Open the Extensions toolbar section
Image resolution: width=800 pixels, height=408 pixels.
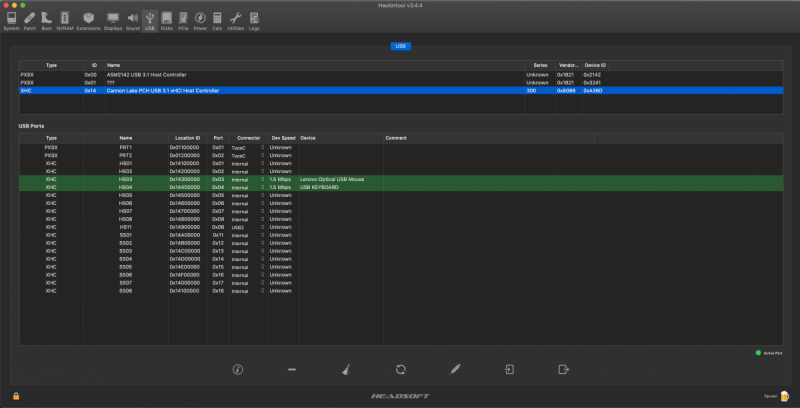[89, 20]
